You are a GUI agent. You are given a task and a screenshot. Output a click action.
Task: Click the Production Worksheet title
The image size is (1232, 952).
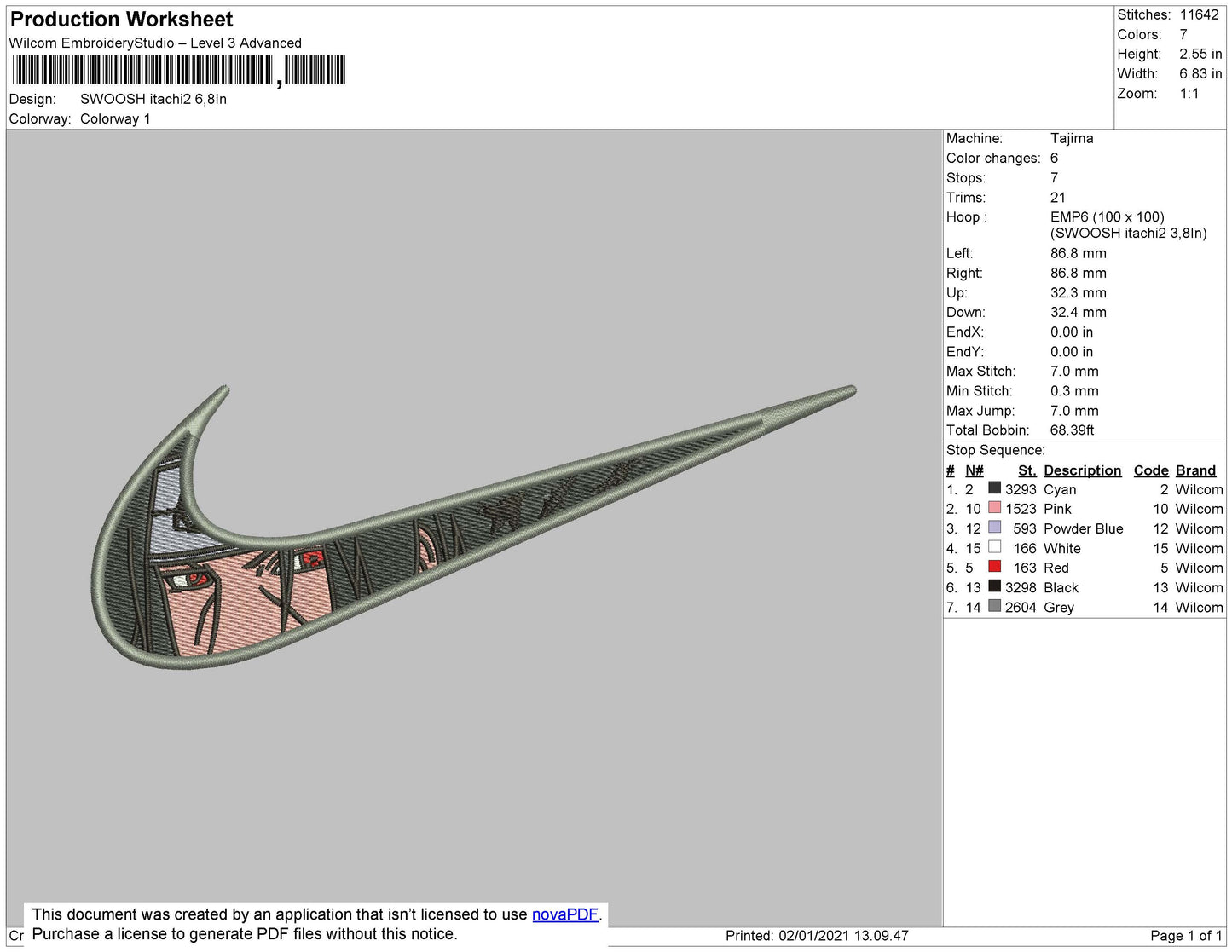(121, 20)
